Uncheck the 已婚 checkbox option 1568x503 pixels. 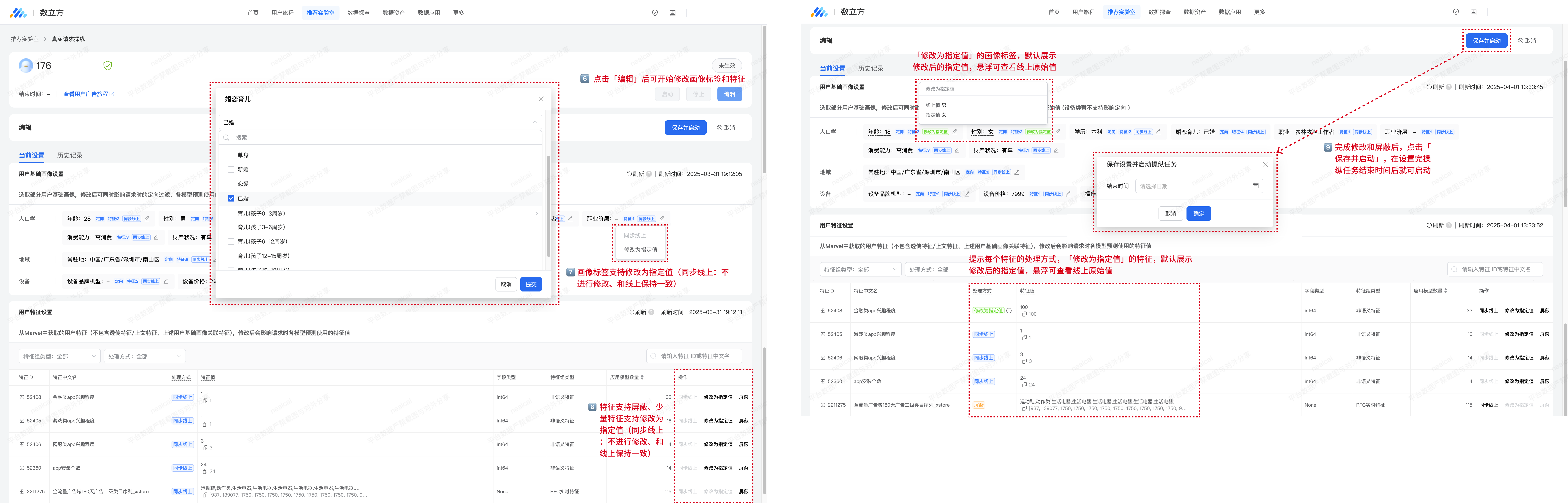point(231,199)
